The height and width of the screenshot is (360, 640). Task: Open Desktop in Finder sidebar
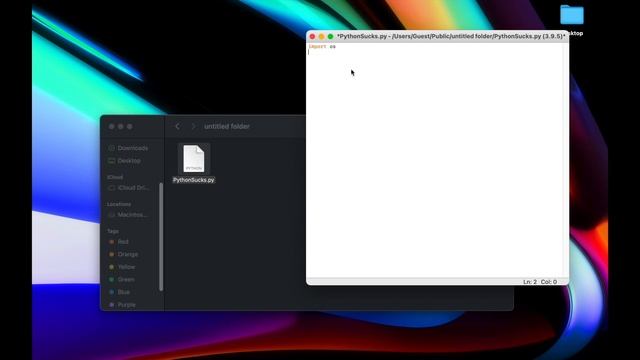[124, 161]
